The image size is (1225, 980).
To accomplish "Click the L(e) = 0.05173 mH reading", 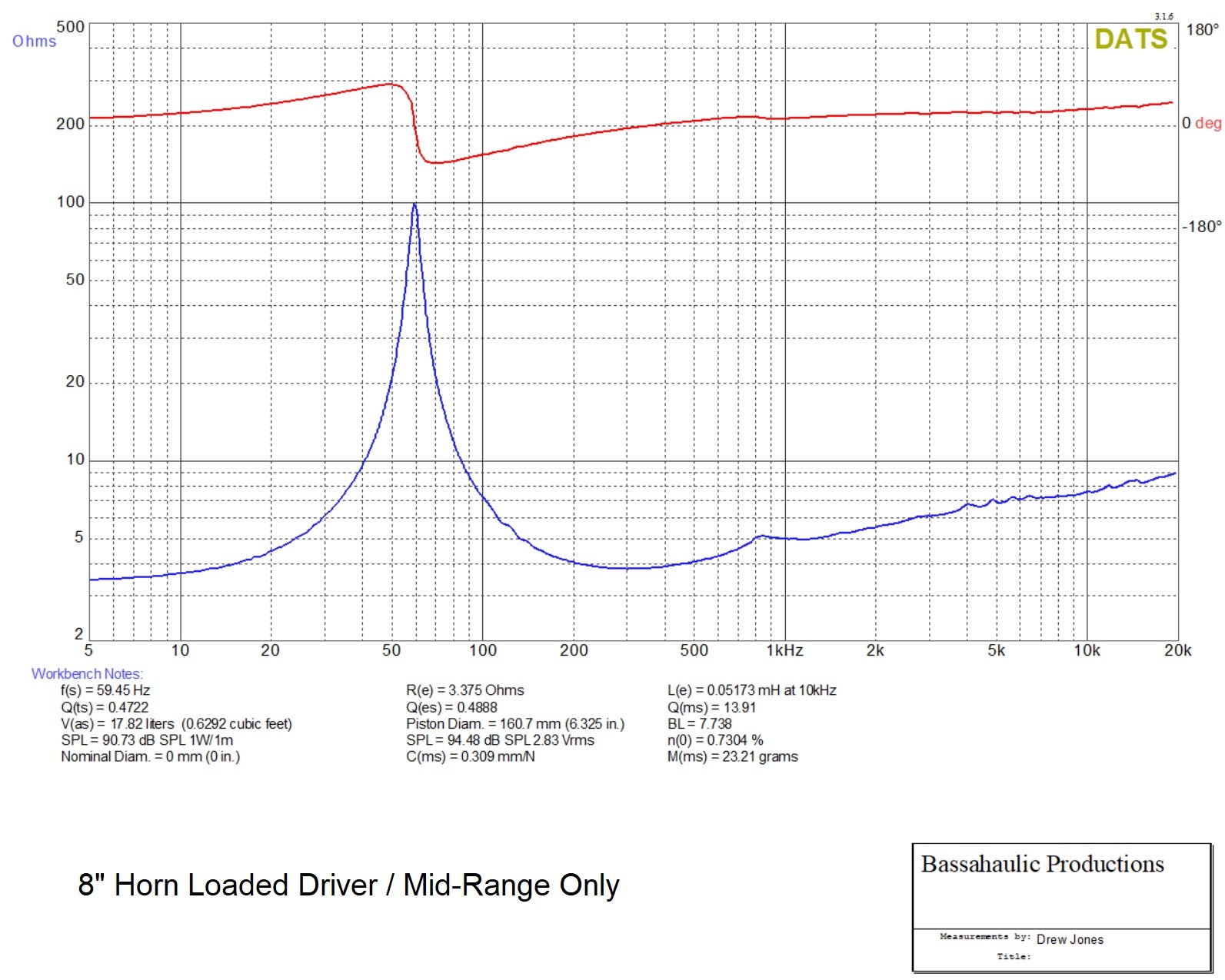I will (x=751, y=690).
